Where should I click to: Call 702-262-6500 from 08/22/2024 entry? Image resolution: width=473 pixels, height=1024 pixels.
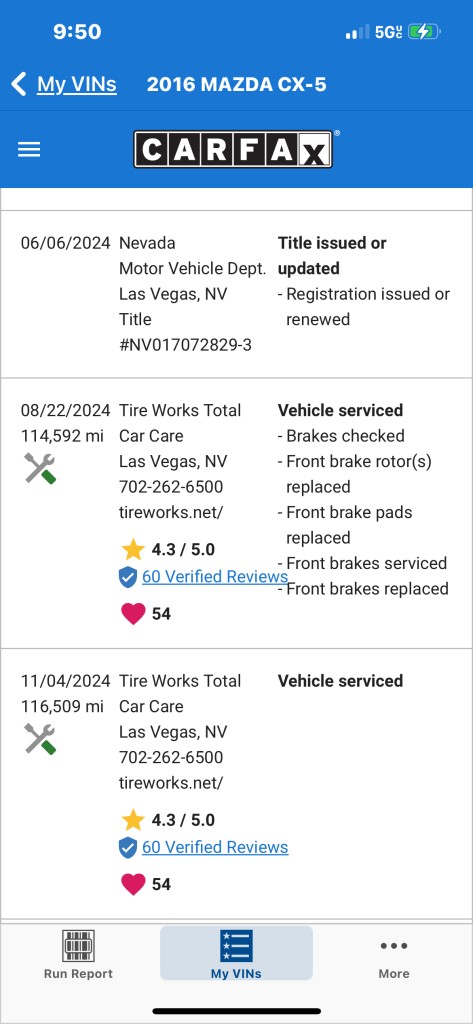pos(171,487)
